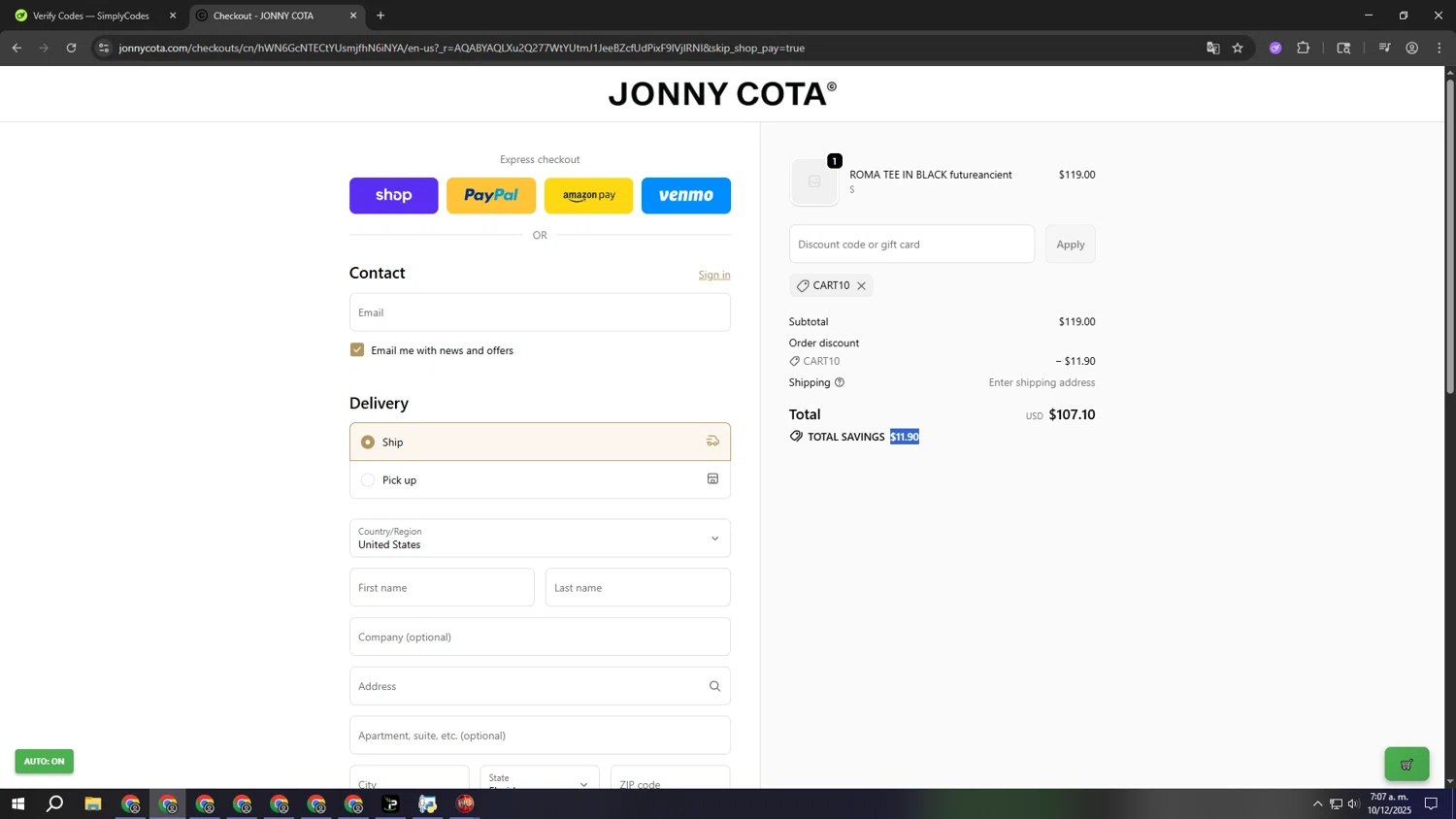Click the ZIP code field
This screenshot has height=819, width=1456.
670,778
